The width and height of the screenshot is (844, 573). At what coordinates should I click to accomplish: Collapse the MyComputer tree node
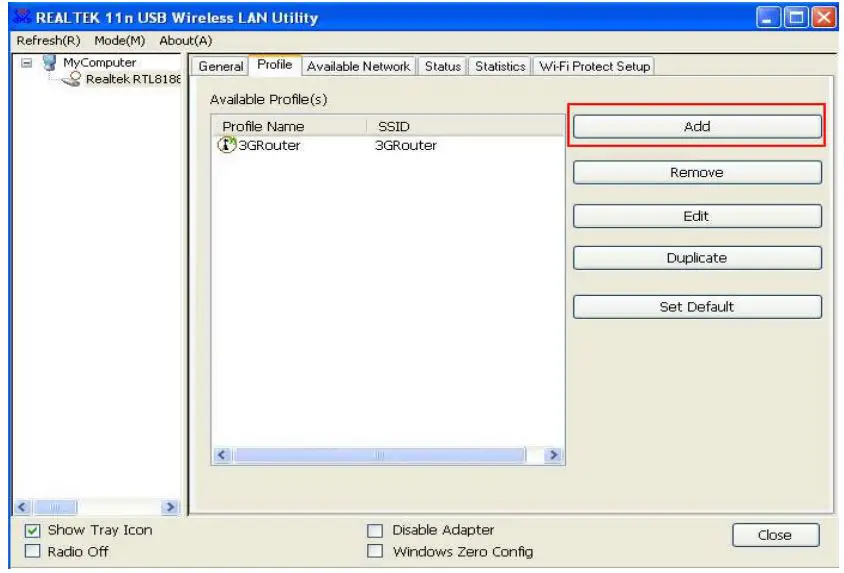[26, 63]
